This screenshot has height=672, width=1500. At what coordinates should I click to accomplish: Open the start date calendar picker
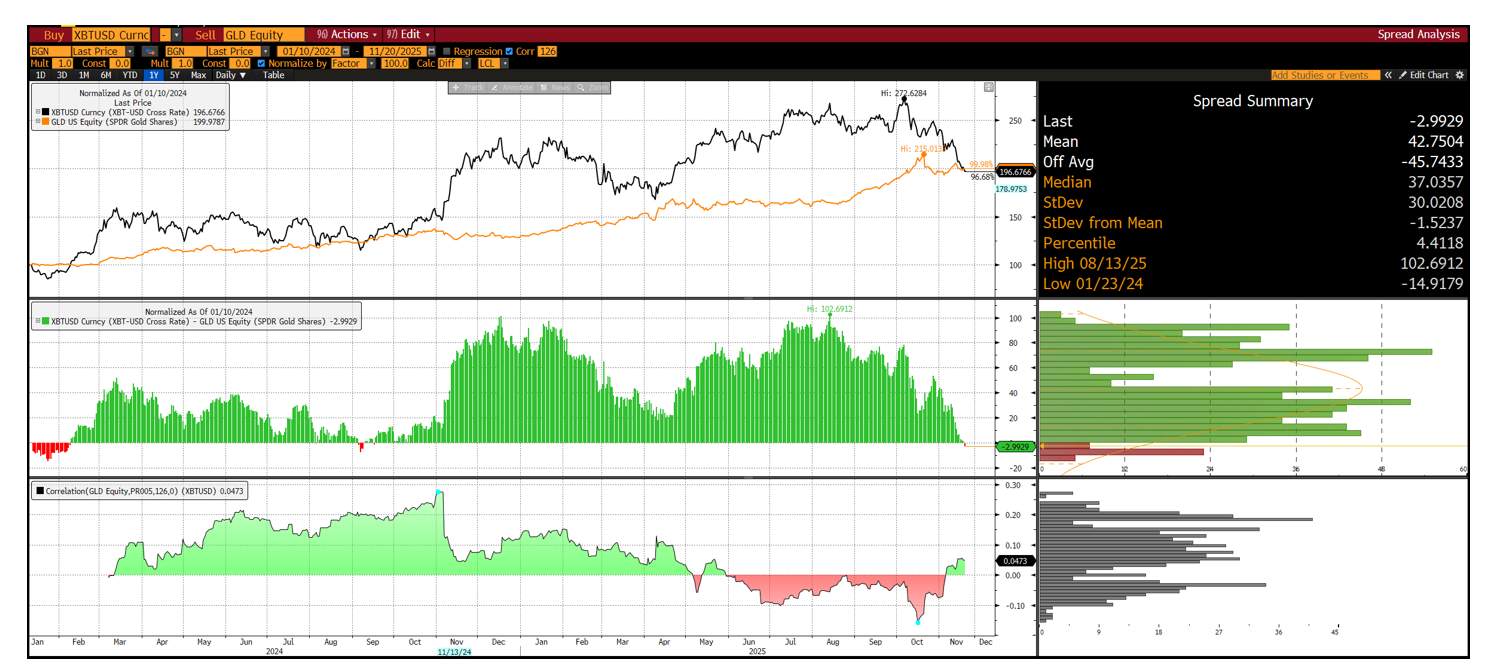[345, 51]
